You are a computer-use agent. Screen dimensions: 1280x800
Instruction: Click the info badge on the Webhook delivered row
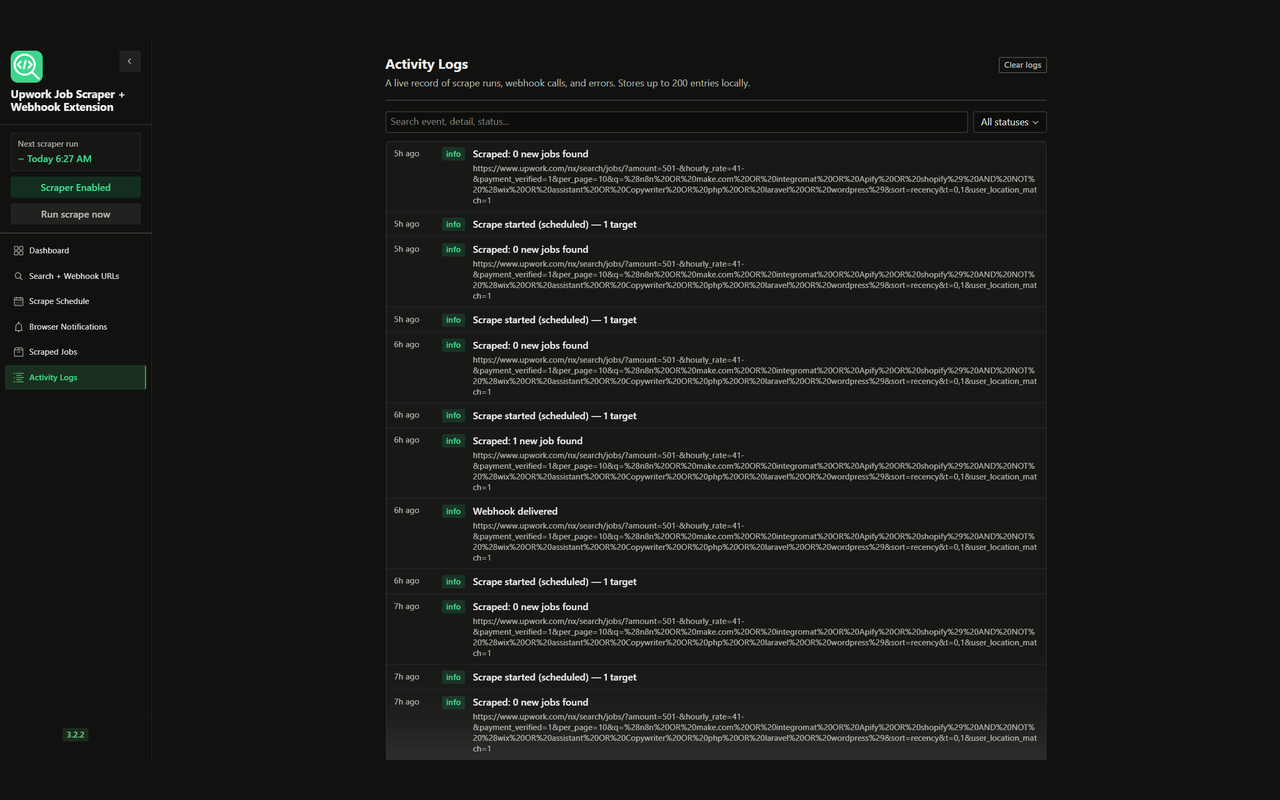point(454,511)
